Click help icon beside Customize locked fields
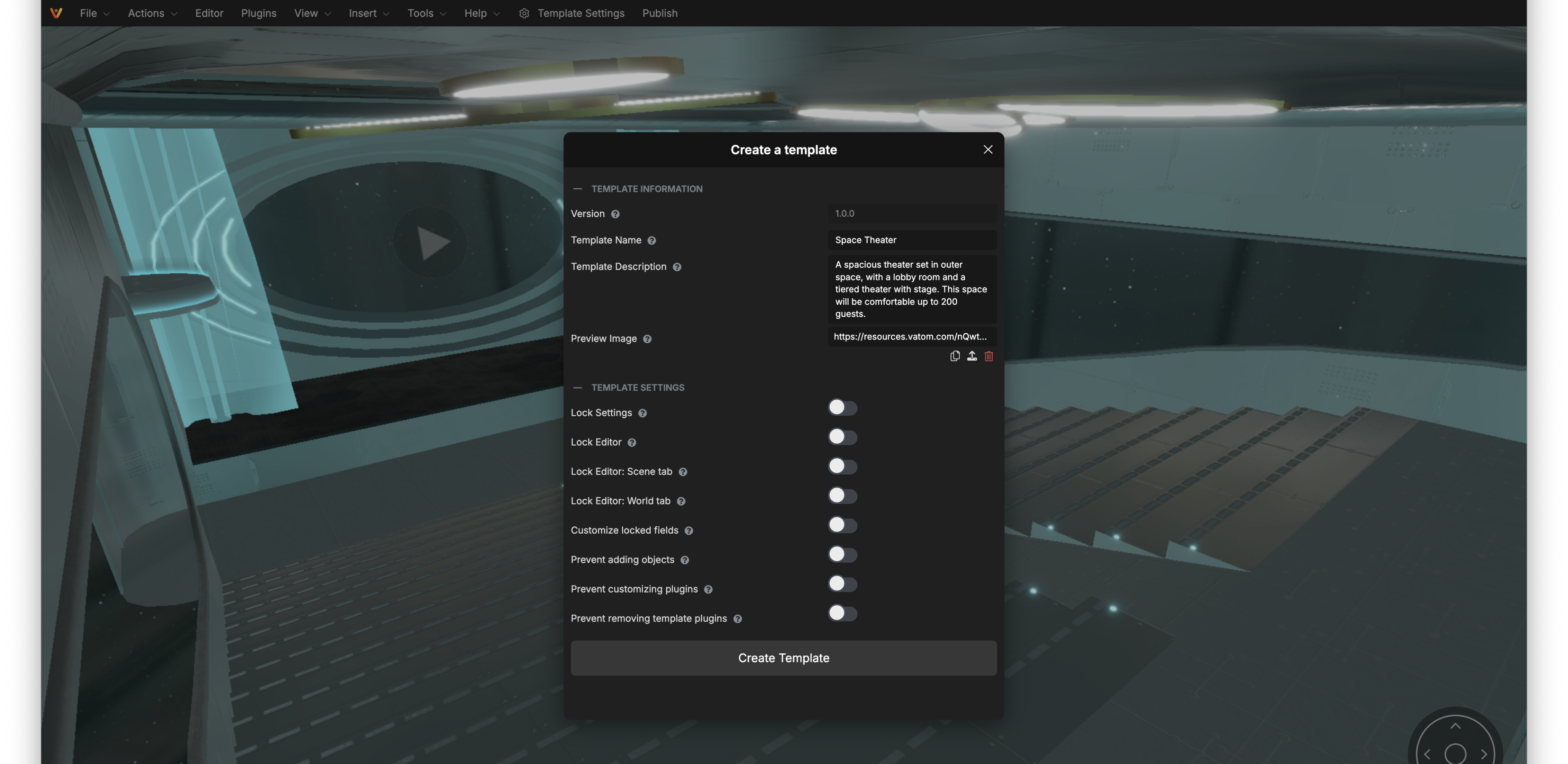Viewport: 1568px width, 764px height. point(689,531)
